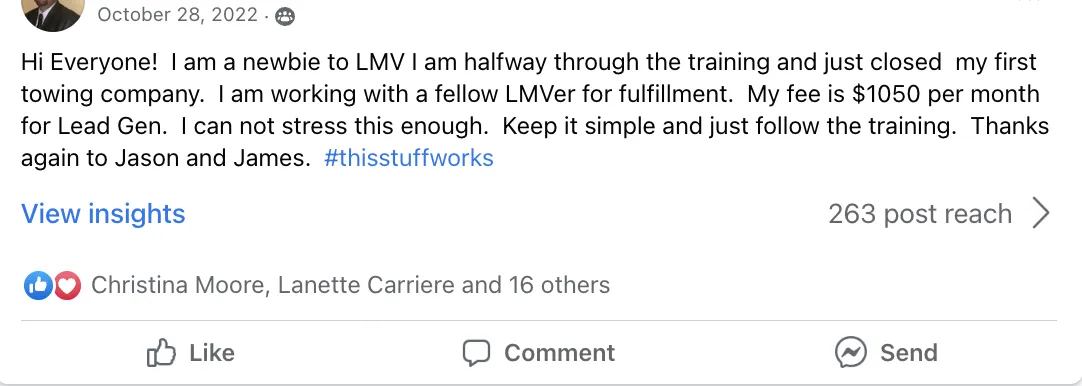Viewport: 1082px width, 386px height.
Task: Open Christina Moore's name in reactions
Action: (178, 285)
